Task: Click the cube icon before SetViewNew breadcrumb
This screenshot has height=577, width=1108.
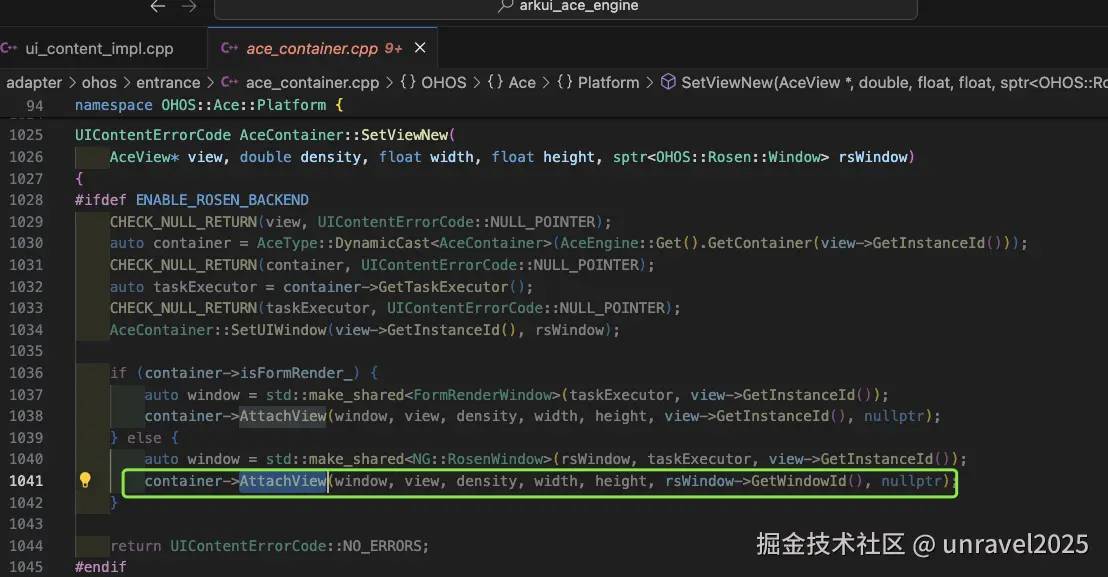Action: coord(668,82)
